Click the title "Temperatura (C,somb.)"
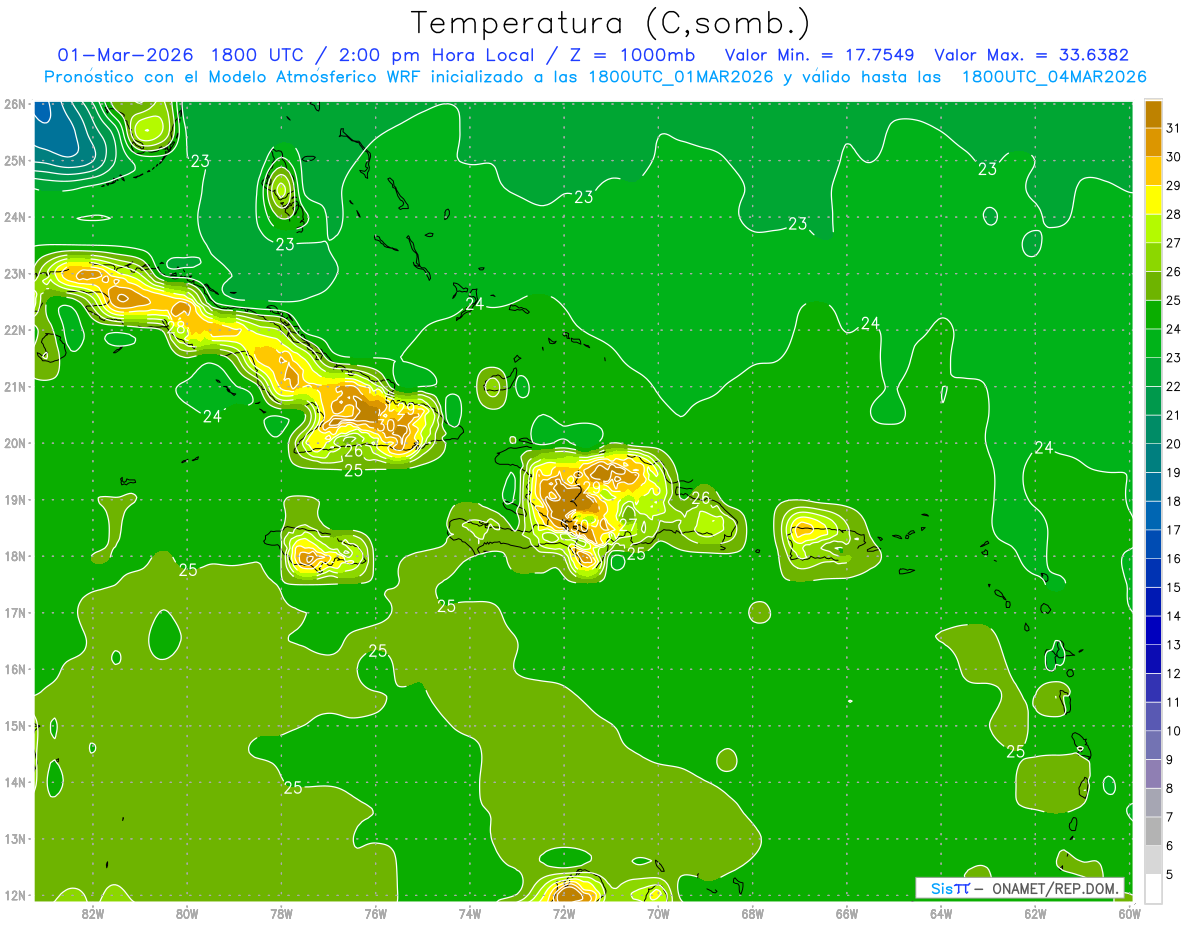 [x=611, y=23]
